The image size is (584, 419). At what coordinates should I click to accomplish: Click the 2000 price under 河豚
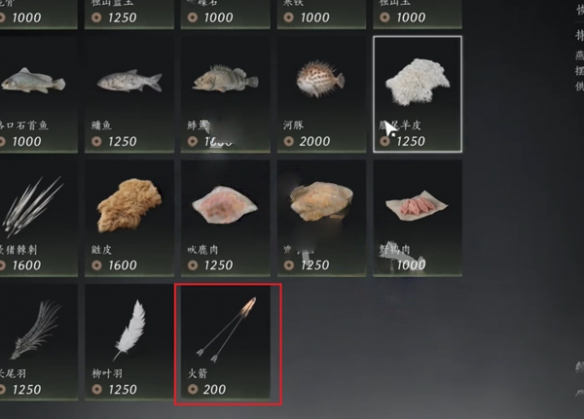pos(315,141)
